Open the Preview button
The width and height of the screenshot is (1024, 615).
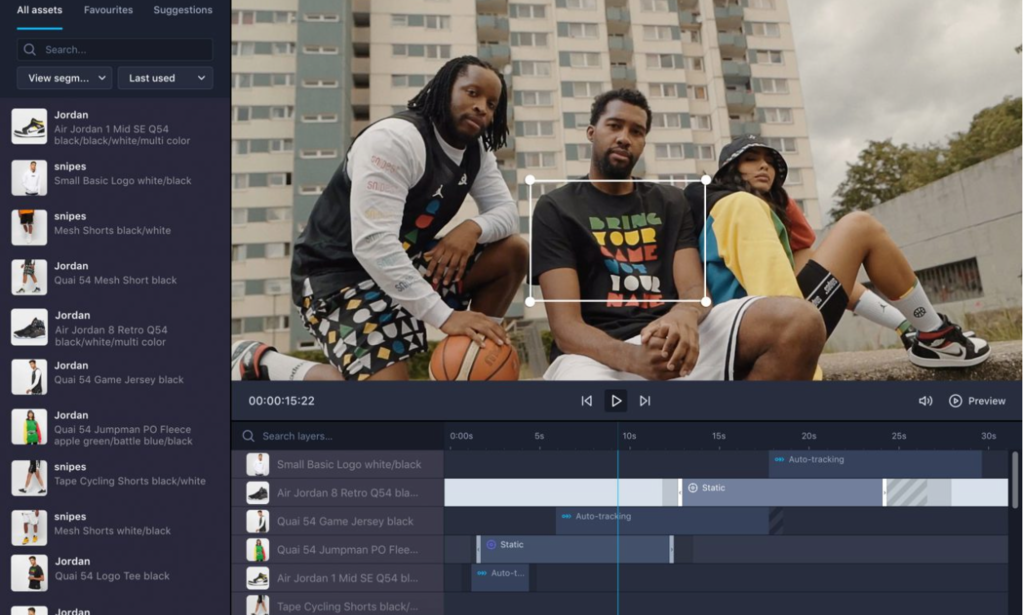coord(978,401)
